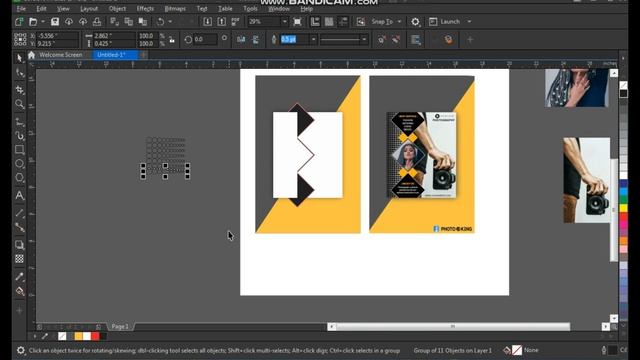Screen dimensions: 640x360
Task: Open the Layout menu
Action: [x=89, y=9]
